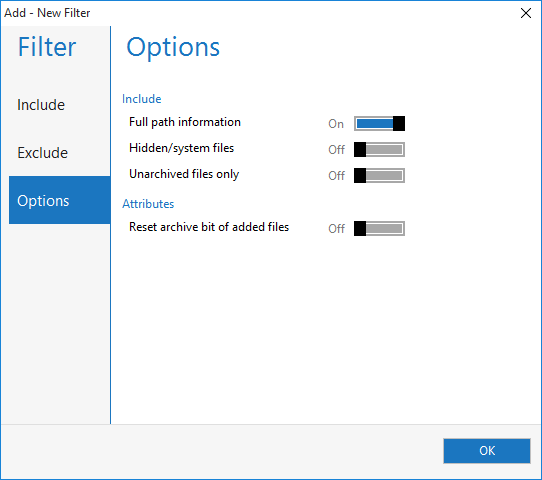Screen dimensions: 542x480
Task: Click the 'Unarchived files only' label
Action: pyautogui.click(x=184, y=174)
